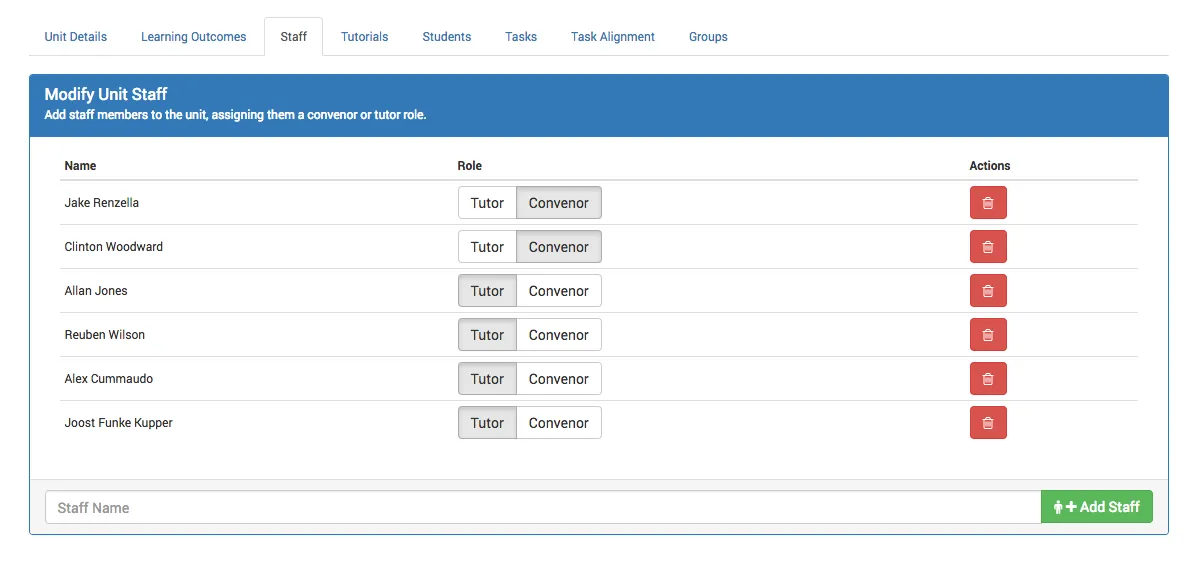
Task: Open the Students tab
Action: [x=446, y=37]
